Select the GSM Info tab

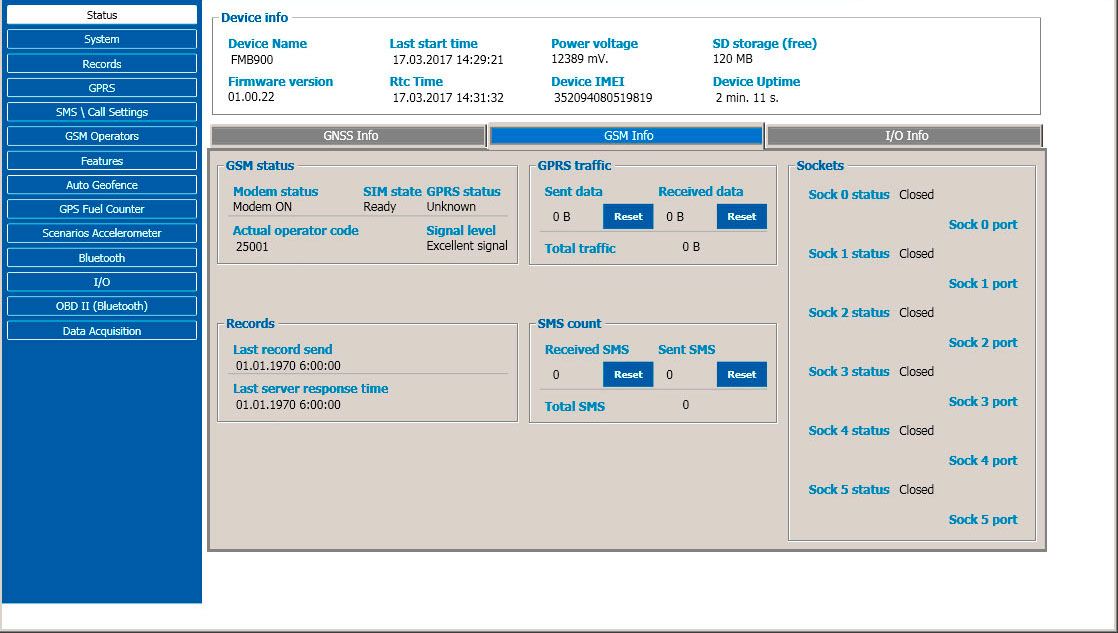click(x=627, y=136)
